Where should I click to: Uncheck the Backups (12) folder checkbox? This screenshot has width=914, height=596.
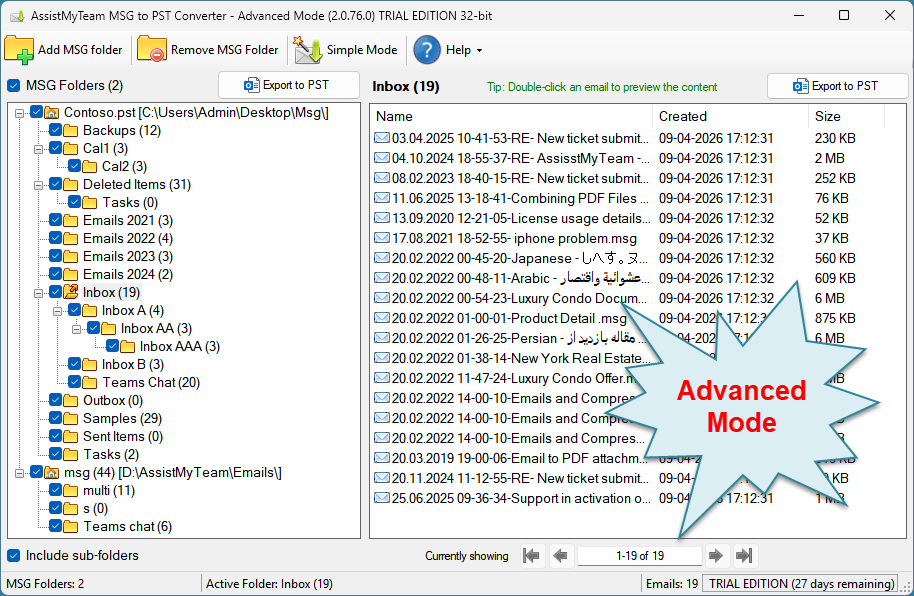56,131
